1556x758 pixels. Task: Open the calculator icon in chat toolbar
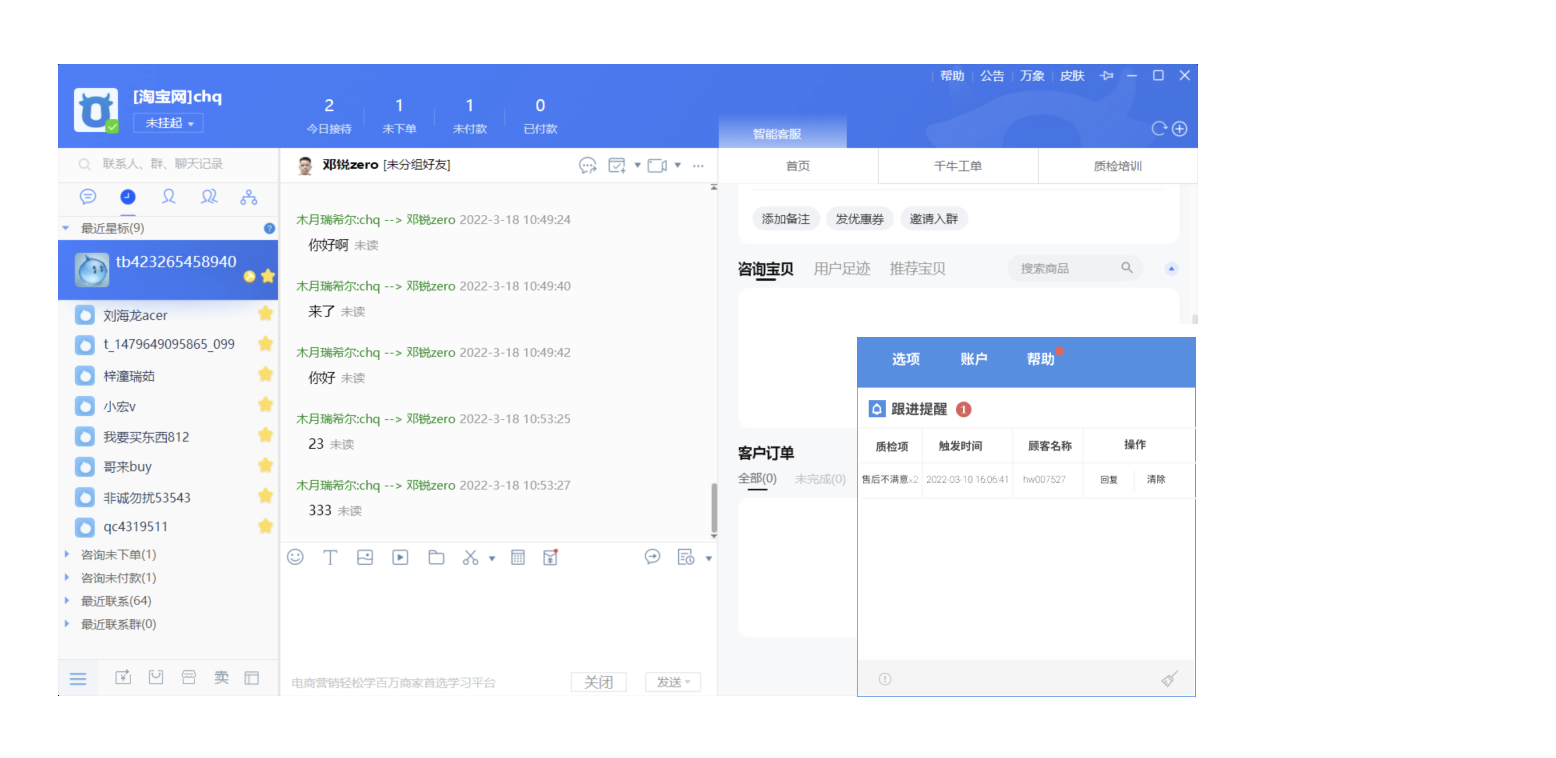pyautogui.click(x=518, y=557)
